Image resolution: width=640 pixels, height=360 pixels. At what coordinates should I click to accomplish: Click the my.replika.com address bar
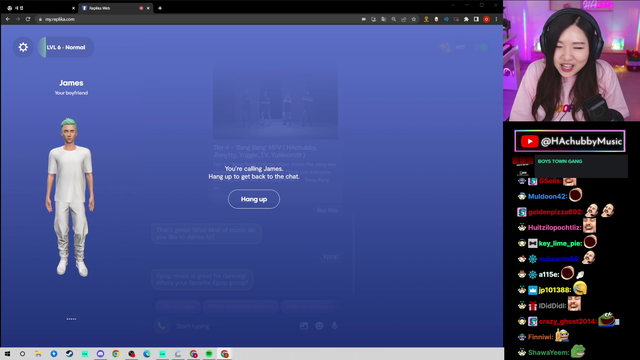coord(196,19)
